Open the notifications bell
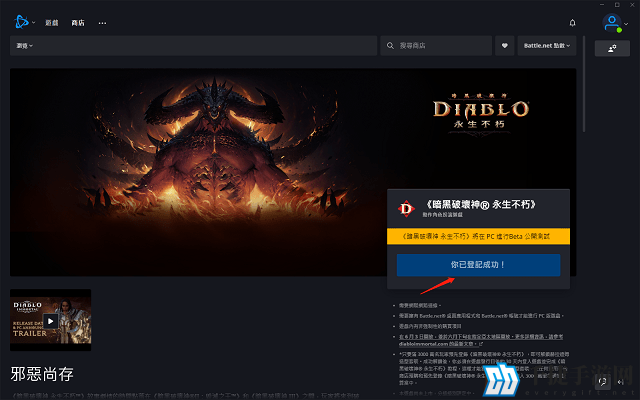This screenshot has width=640, height=400. 572,23
